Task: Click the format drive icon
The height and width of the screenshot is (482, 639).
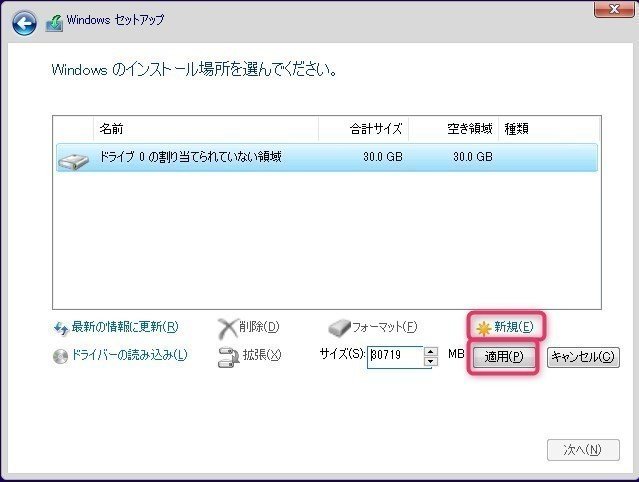Action: click(339, 328)
